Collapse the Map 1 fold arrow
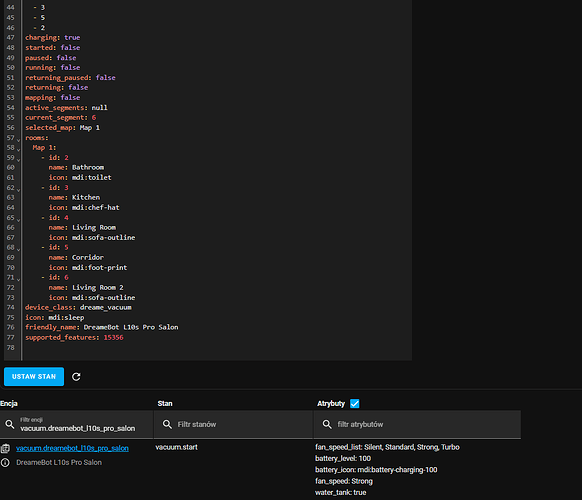Screen dimensions: 582x500 pyautogui.click(x=18, y=150)
